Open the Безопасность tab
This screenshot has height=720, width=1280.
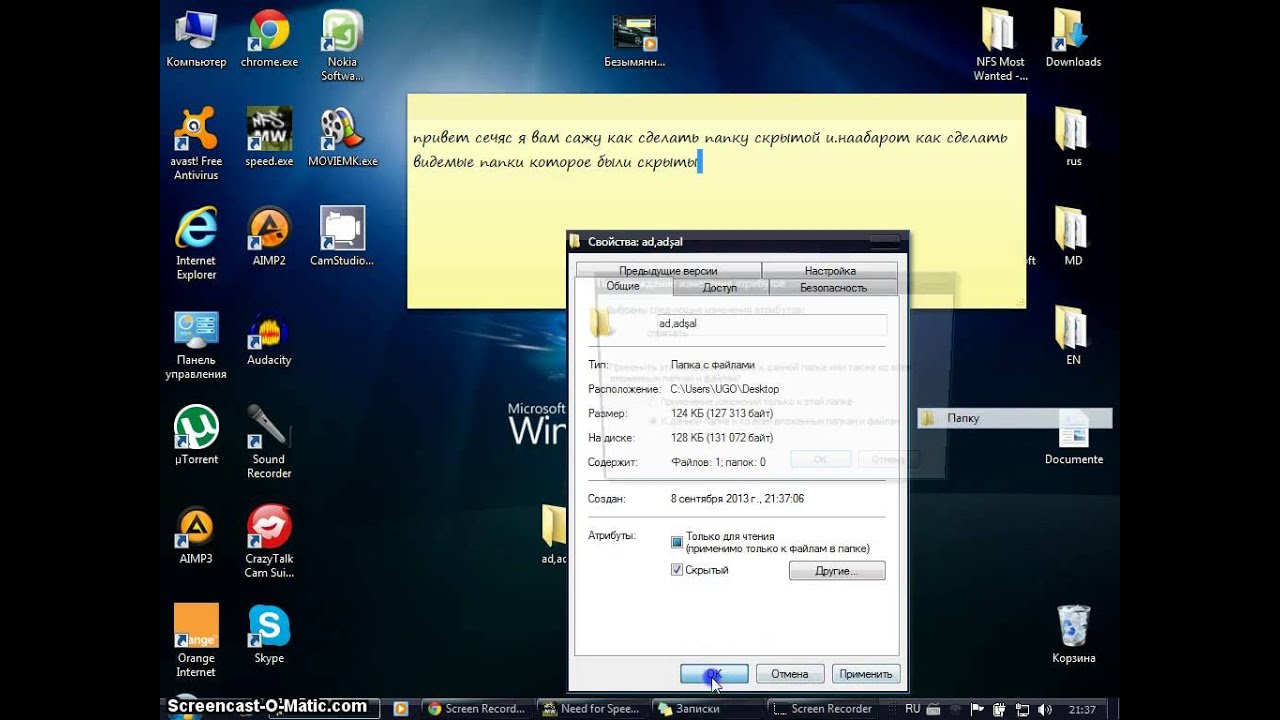833,288
